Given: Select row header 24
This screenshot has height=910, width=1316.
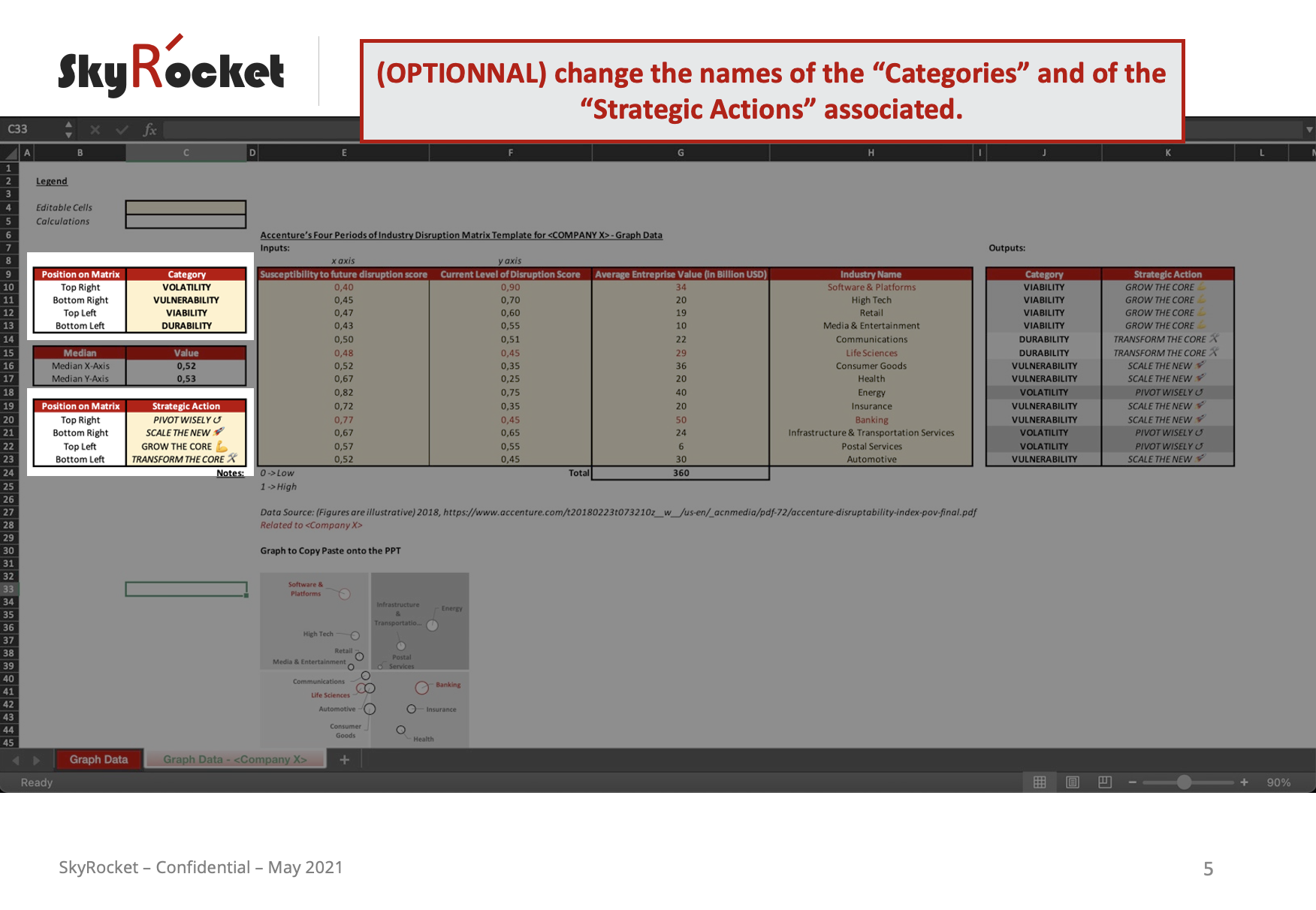Looking at the screenshot, I should (9, 473).
